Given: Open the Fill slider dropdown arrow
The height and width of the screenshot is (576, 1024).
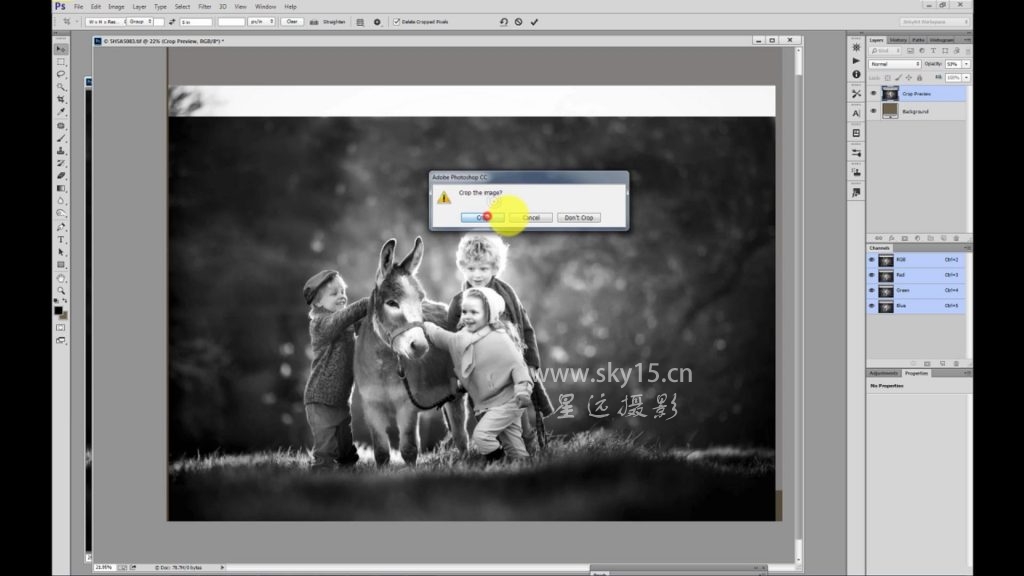Looking at the screenshot, I should tap(967, 78).
